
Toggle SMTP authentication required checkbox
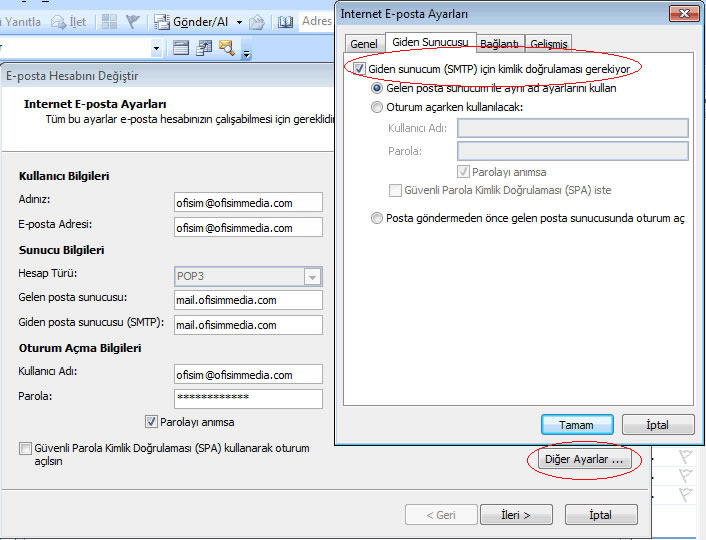(359, 69)
